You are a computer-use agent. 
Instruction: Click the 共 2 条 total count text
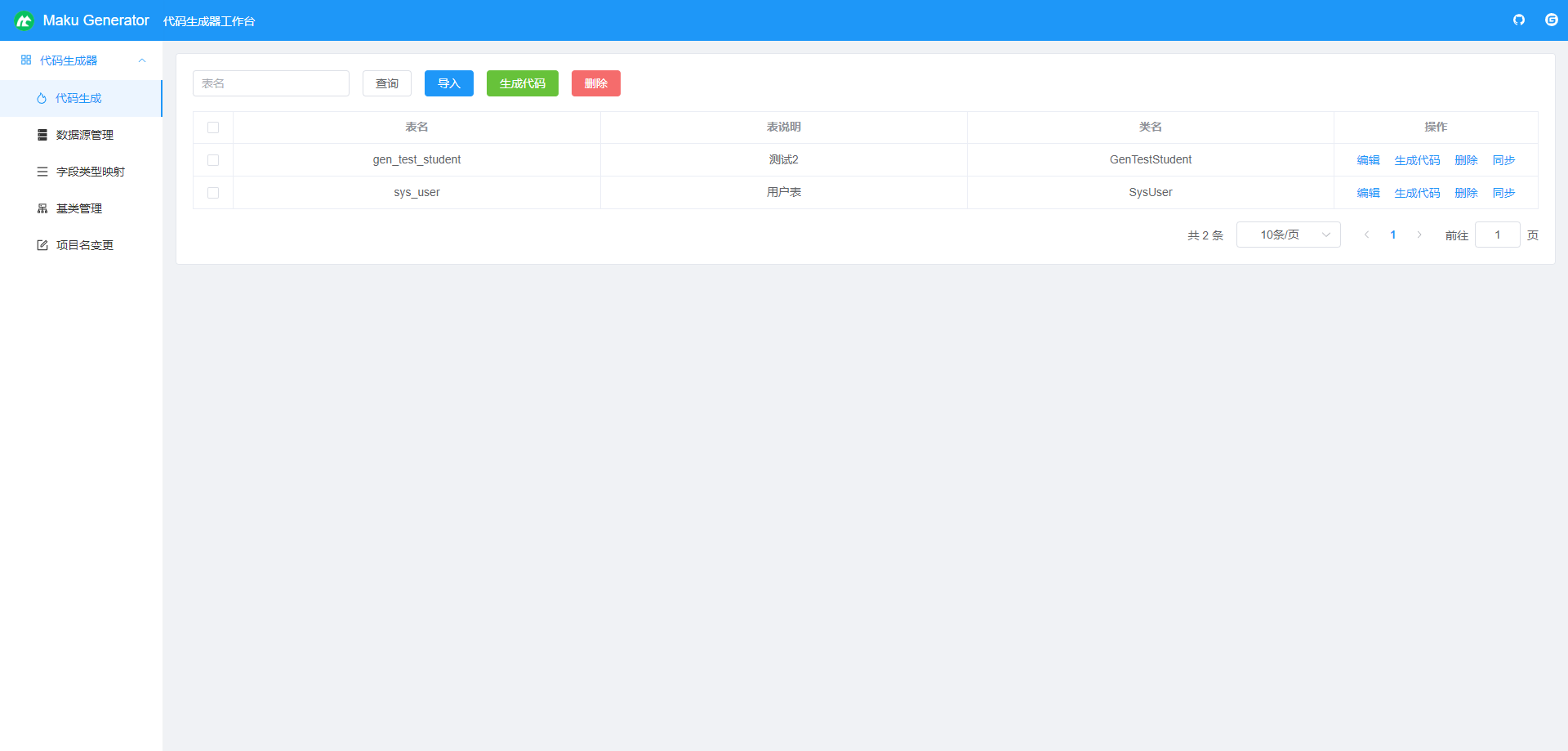click(x=1205, y=235)
